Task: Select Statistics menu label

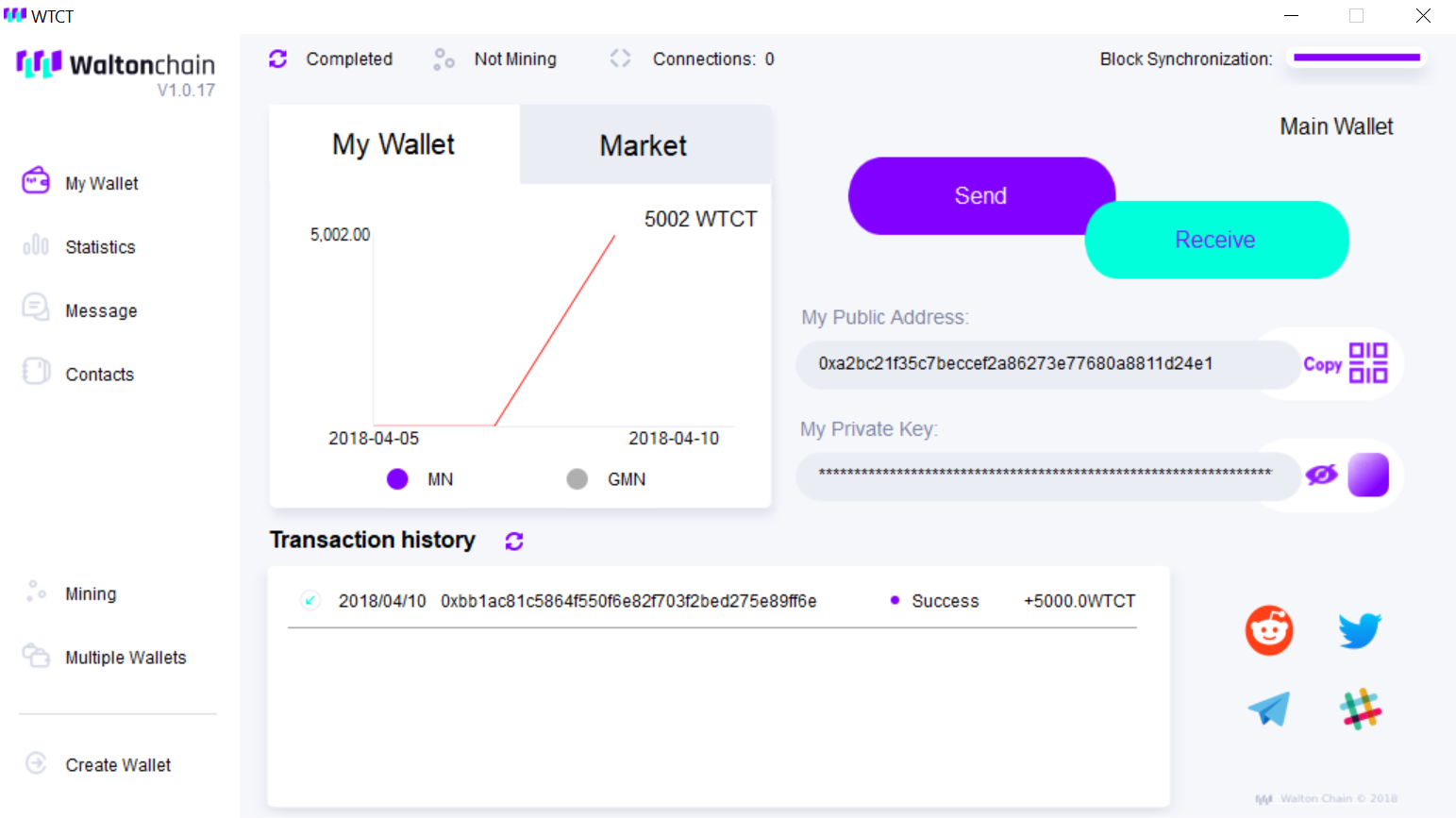Action: (x=100, y=247)
